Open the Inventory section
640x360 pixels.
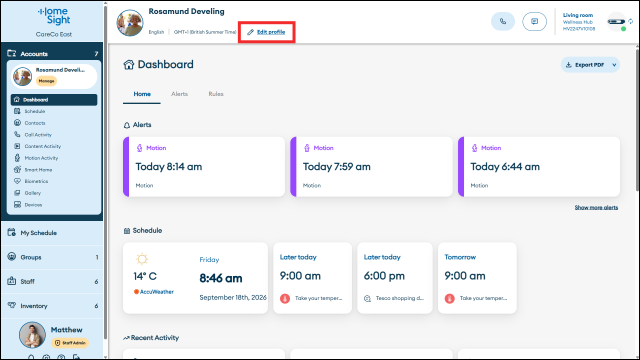tap(52, 306)
